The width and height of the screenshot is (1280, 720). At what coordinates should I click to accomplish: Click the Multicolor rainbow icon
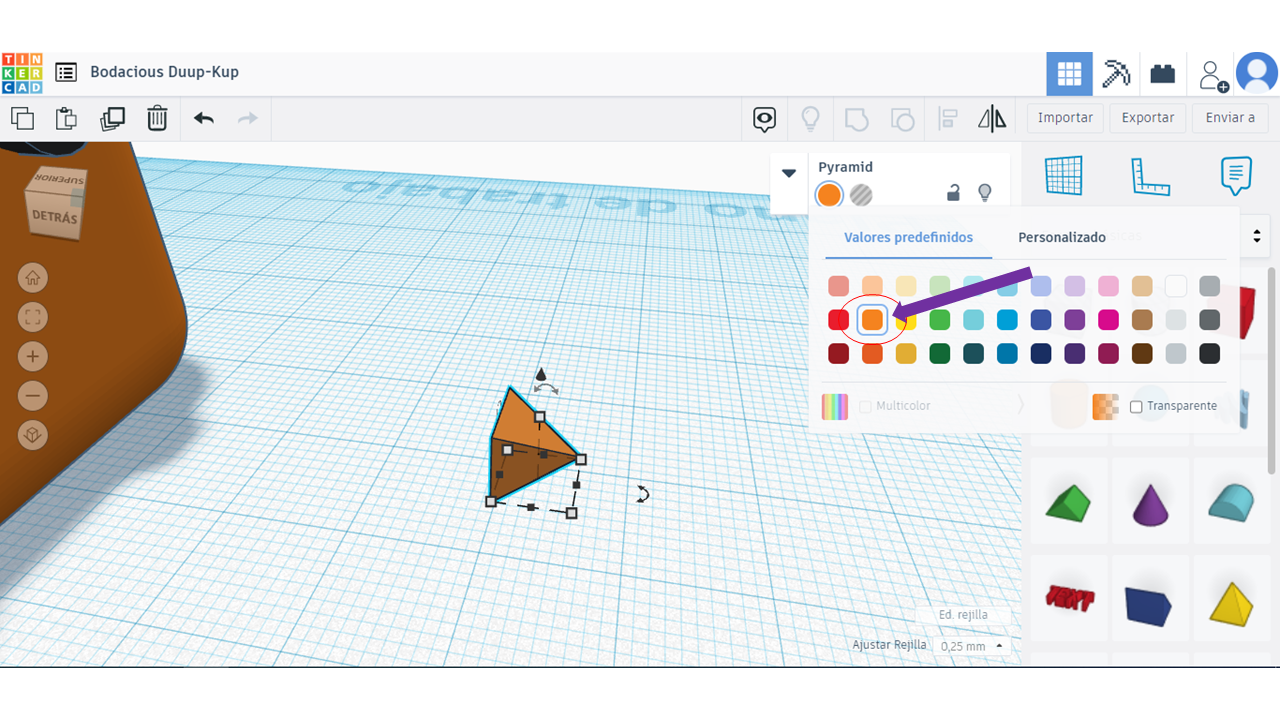(x=835, y=407)
